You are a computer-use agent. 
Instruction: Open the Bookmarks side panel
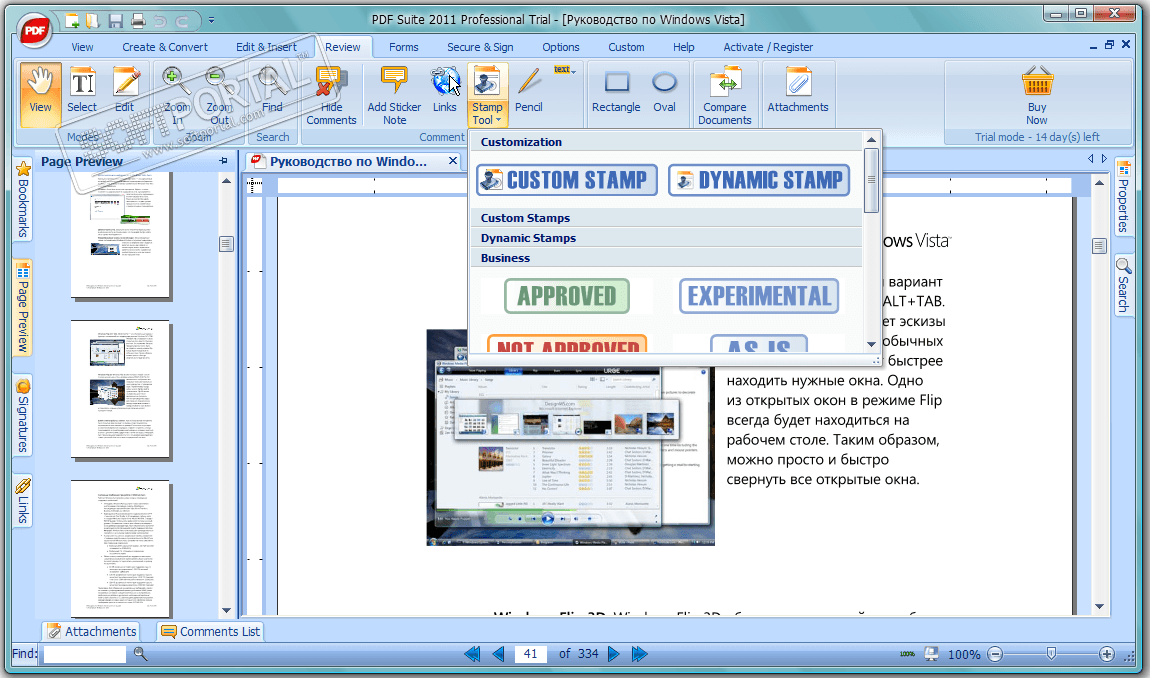(23, 199)
